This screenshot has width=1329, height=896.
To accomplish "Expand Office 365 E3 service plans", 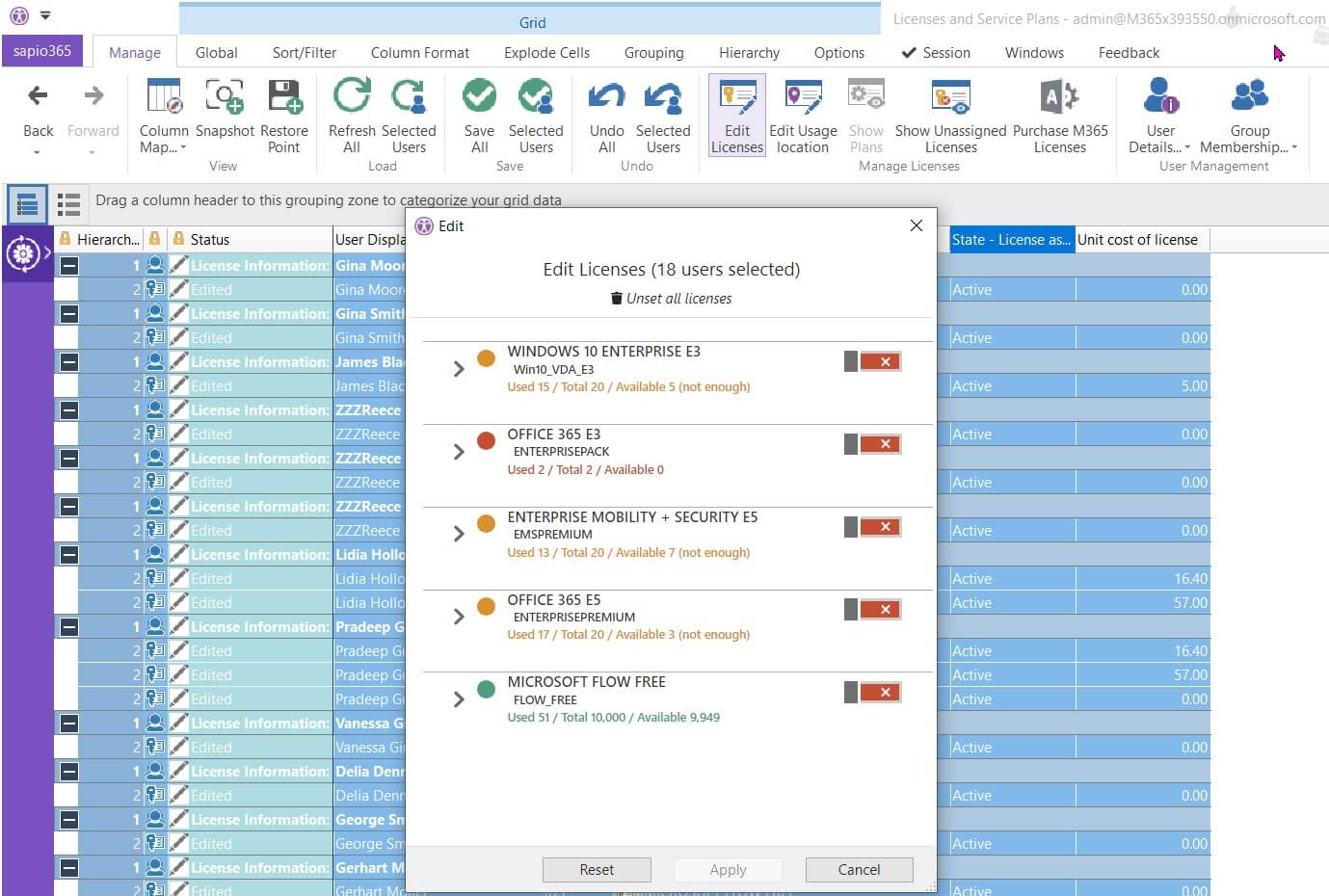I will (x=459, y=452).
